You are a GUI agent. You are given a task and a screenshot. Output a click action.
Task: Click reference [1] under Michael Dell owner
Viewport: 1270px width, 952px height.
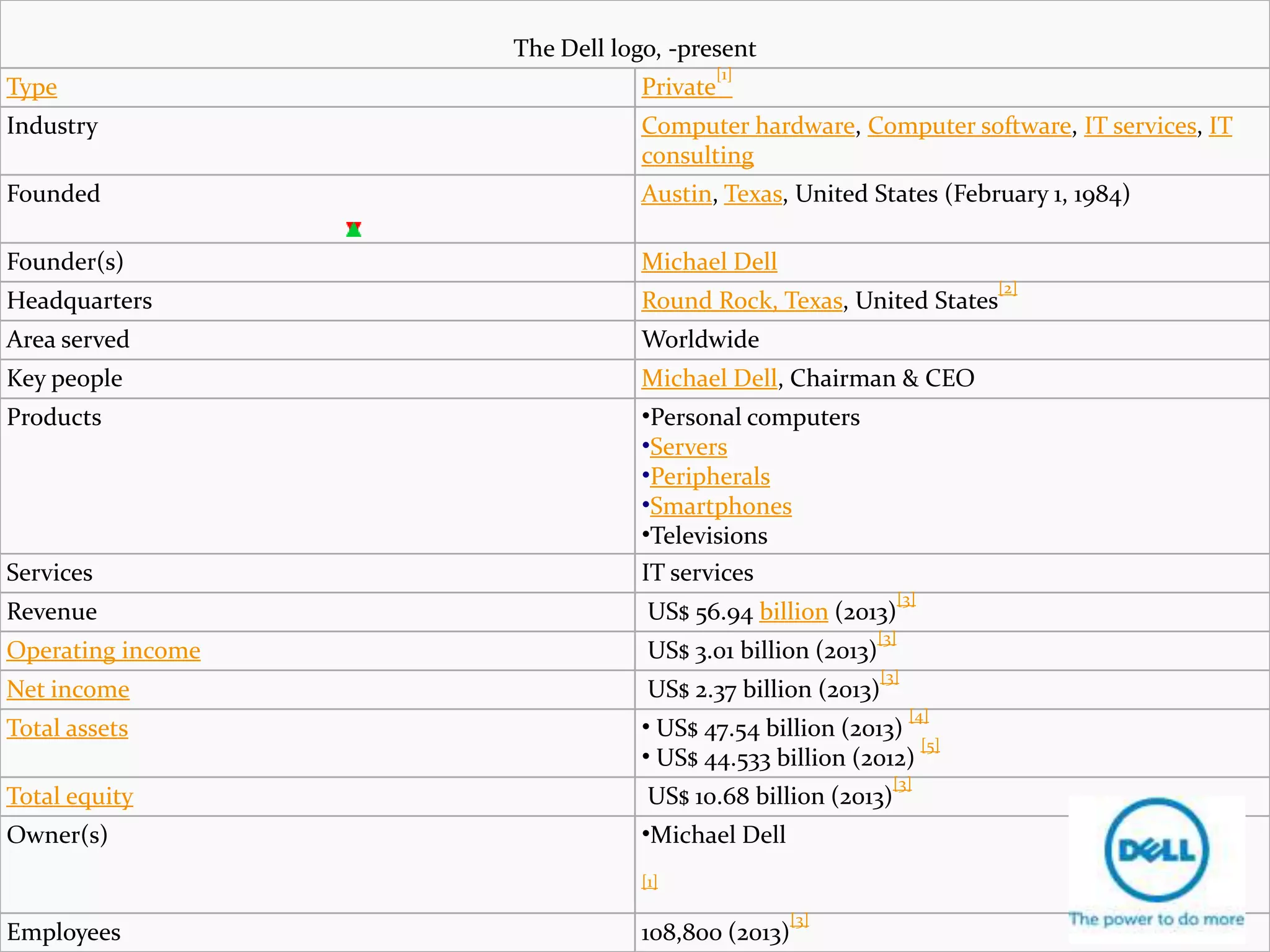tap(649, 881)
